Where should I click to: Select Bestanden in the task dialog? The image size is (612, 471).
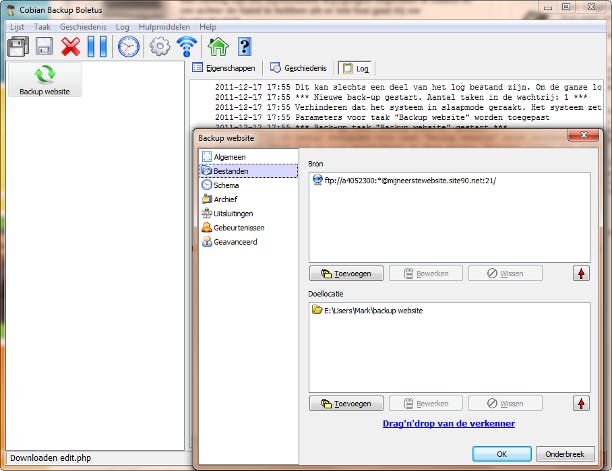pyautogui.click(x=249, y=171)
